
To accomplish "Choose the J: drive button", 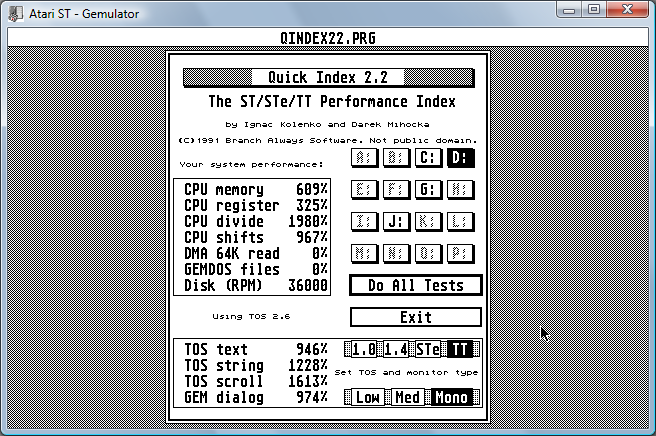I will pos(396,221).
